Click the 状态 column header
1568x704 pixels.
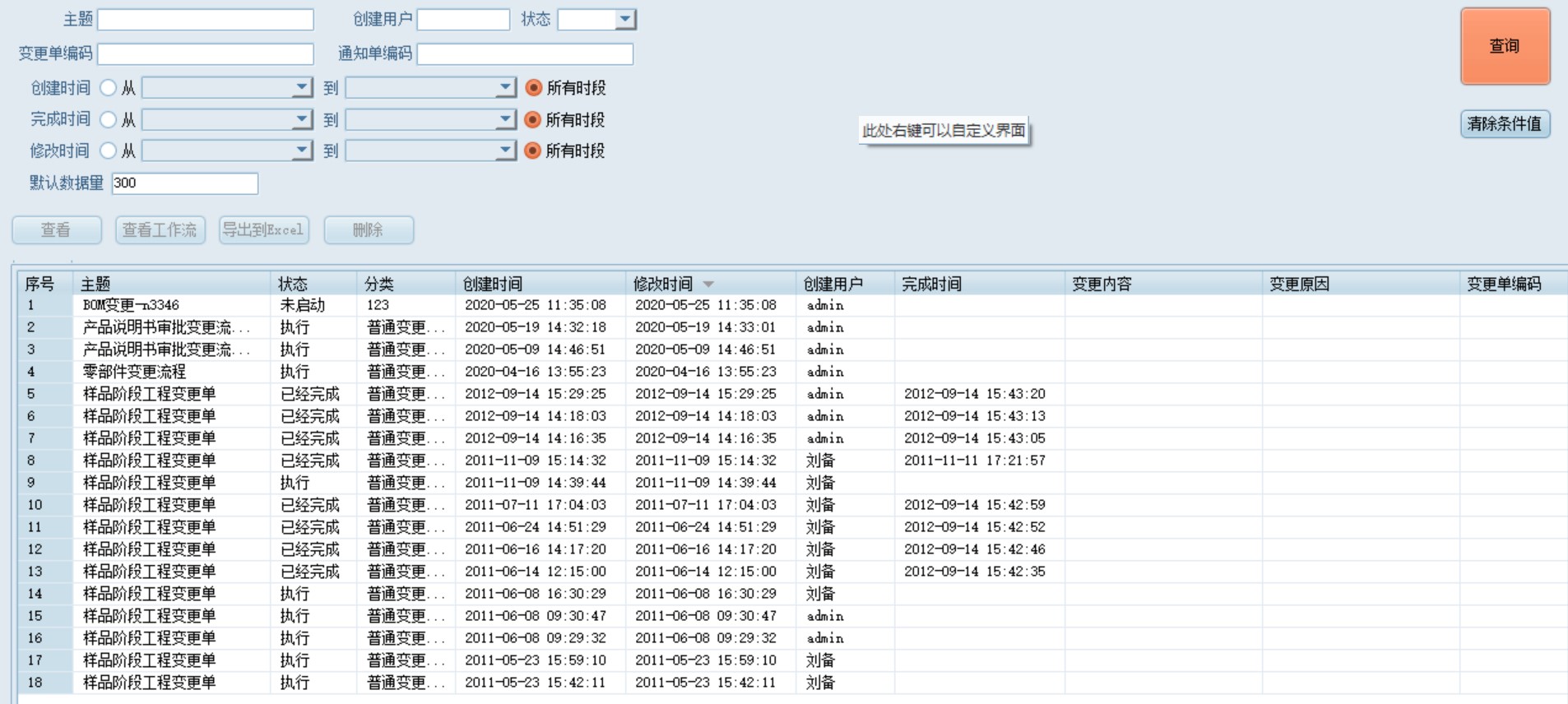(293, 285)
